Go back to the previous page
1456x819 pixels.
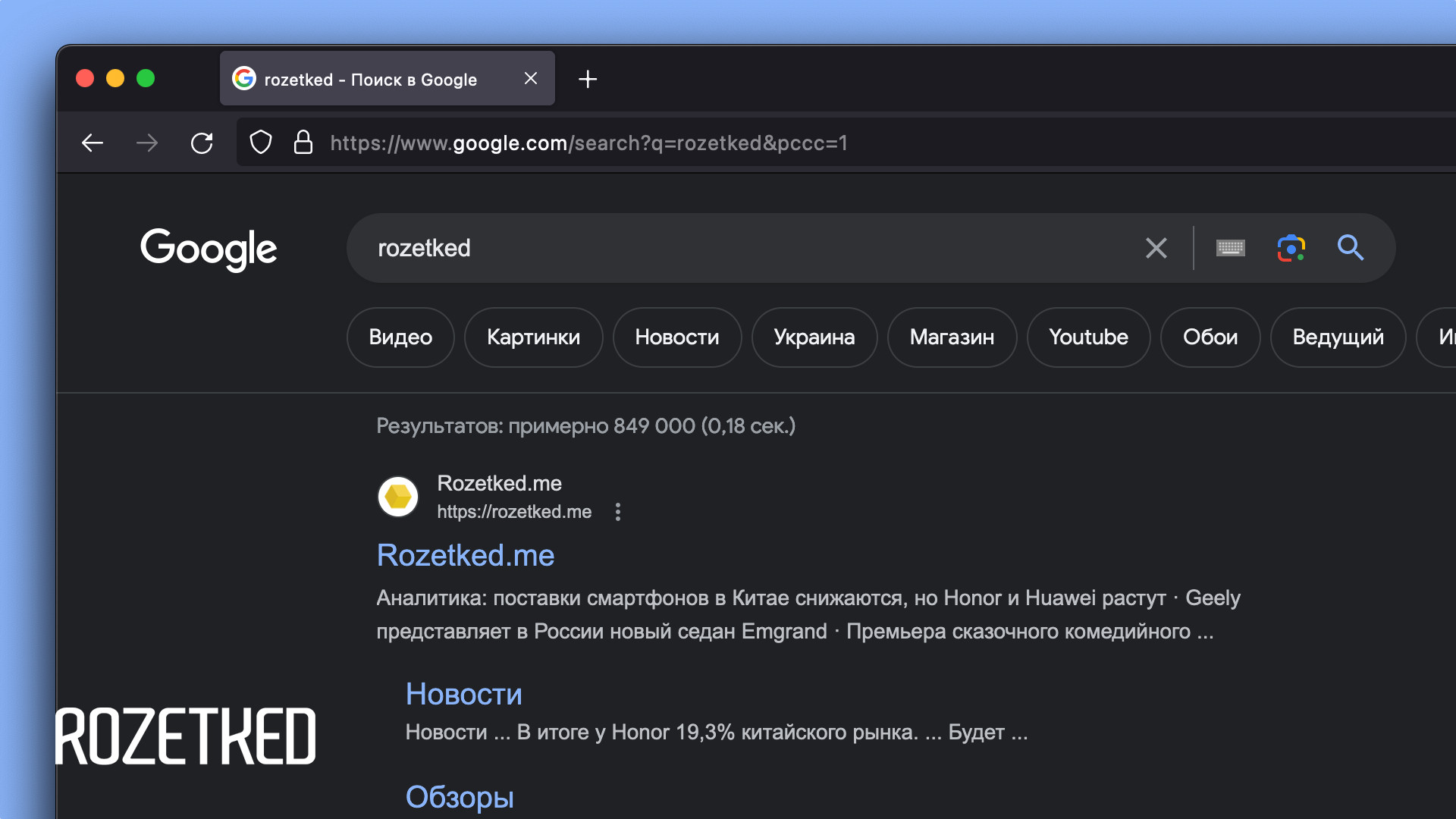[x=92, y=143]
